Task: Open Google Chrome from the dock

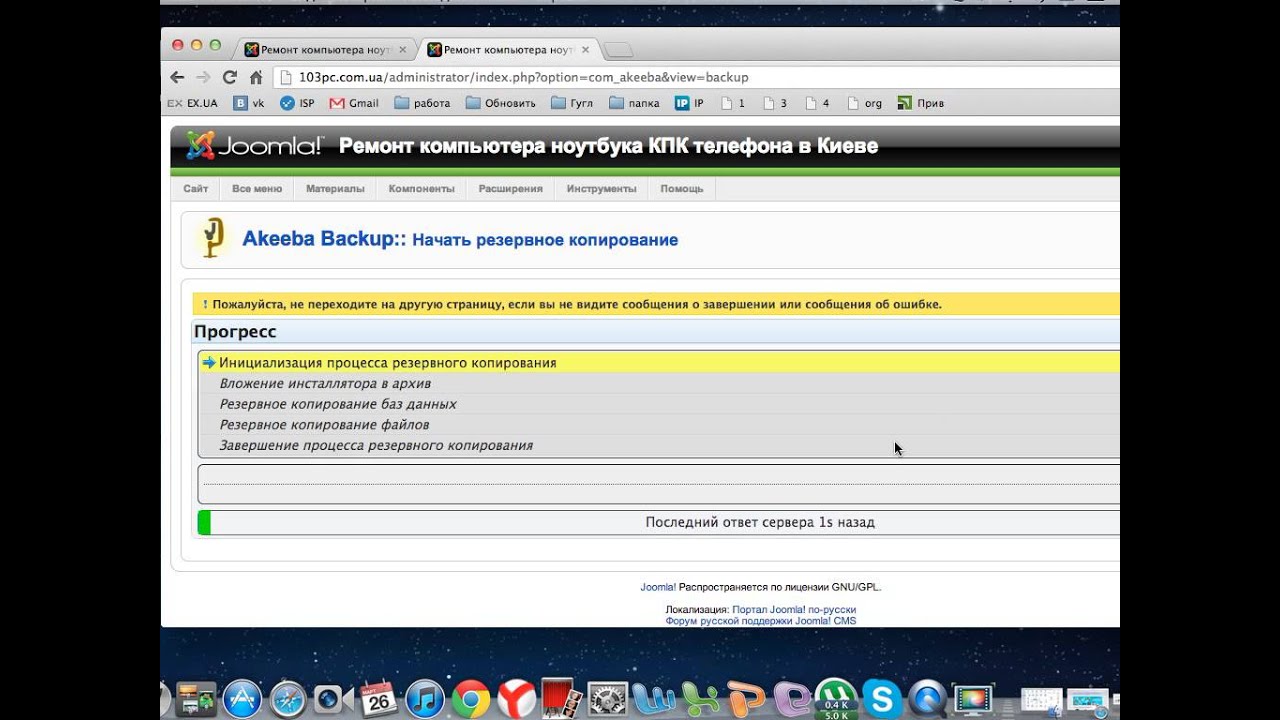Action: point(471,699)
